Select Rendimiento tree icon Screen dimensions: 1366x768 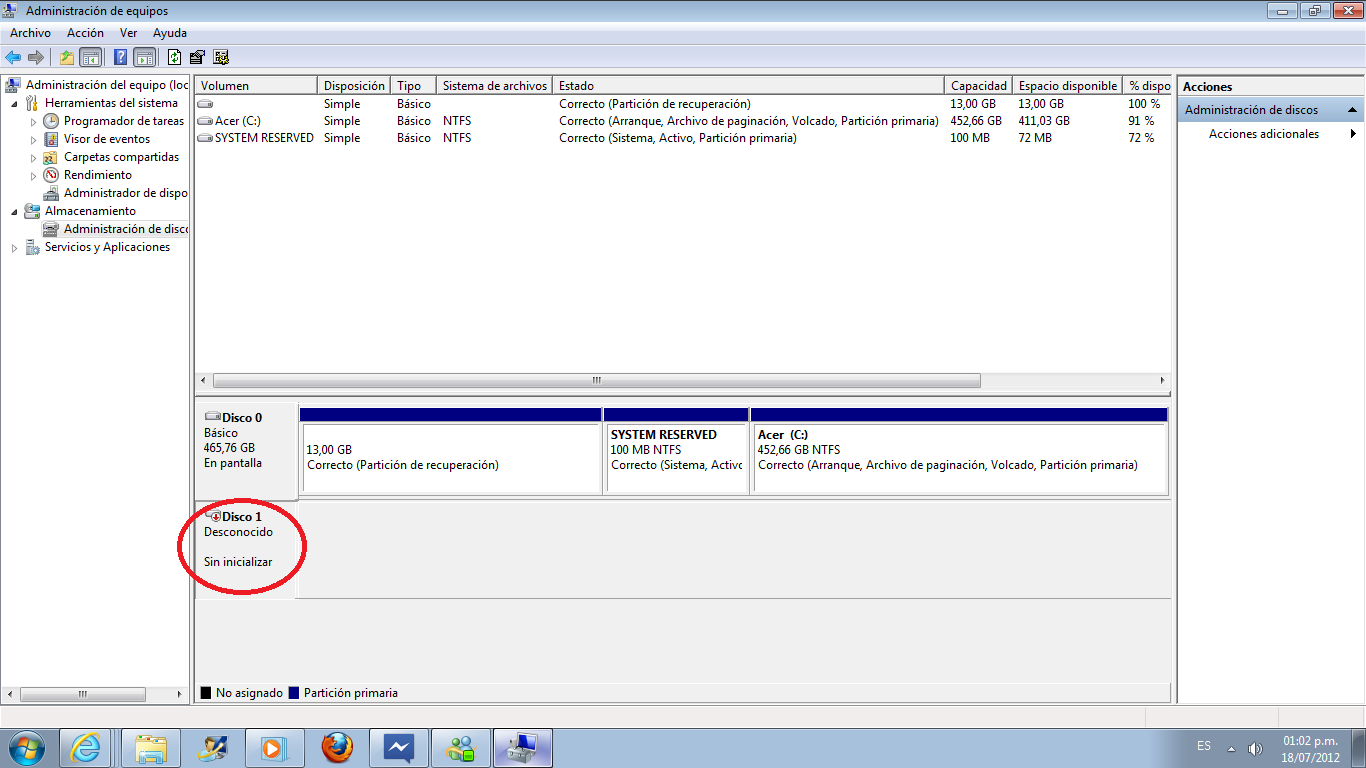tap(51, 175)
